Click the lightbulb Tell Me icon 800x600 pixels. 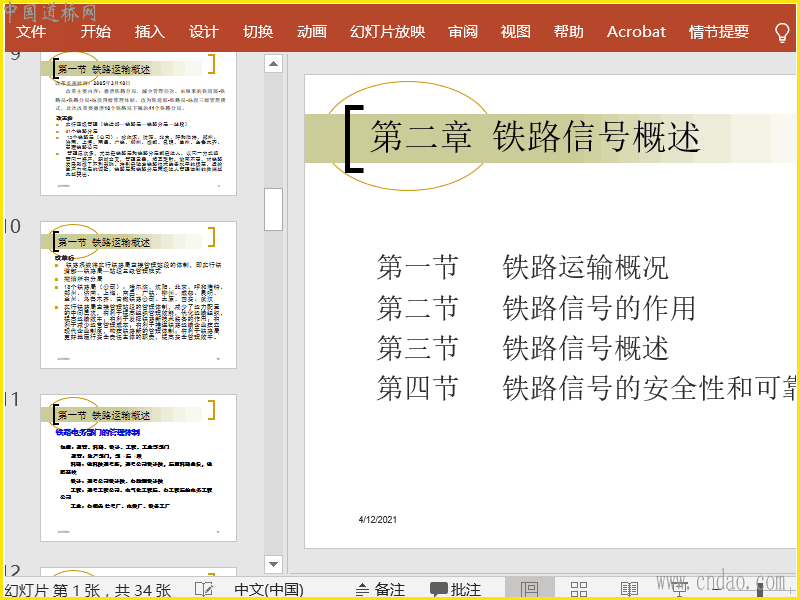tap(782, 32)
